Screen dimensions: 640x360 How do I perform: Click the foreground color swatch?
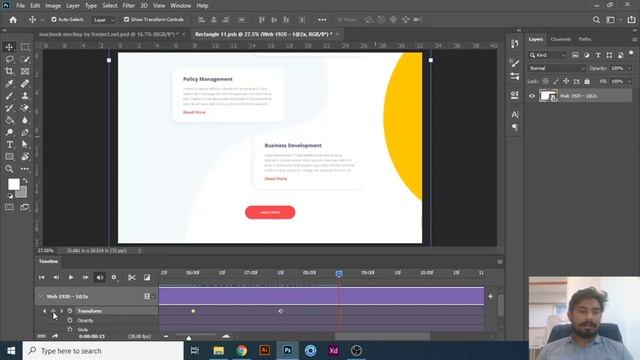coord(13,184)
